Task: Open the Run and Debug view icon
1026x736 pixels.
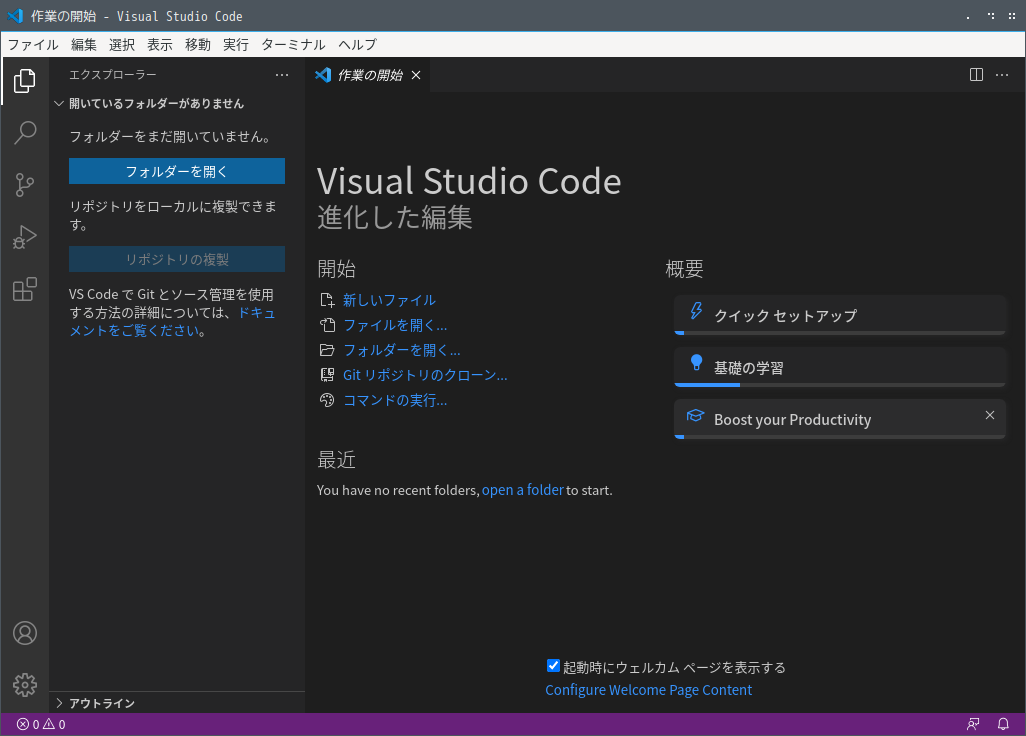Action: tap(25, 237)
